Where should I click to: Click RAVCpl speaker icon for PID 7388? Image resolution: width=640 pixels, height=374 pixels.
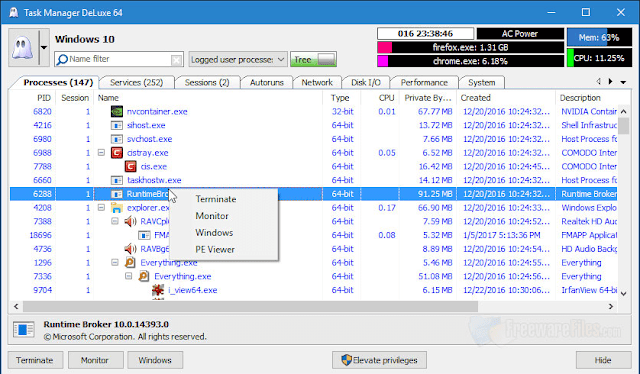pyautogui.click(x=130, y=221)
